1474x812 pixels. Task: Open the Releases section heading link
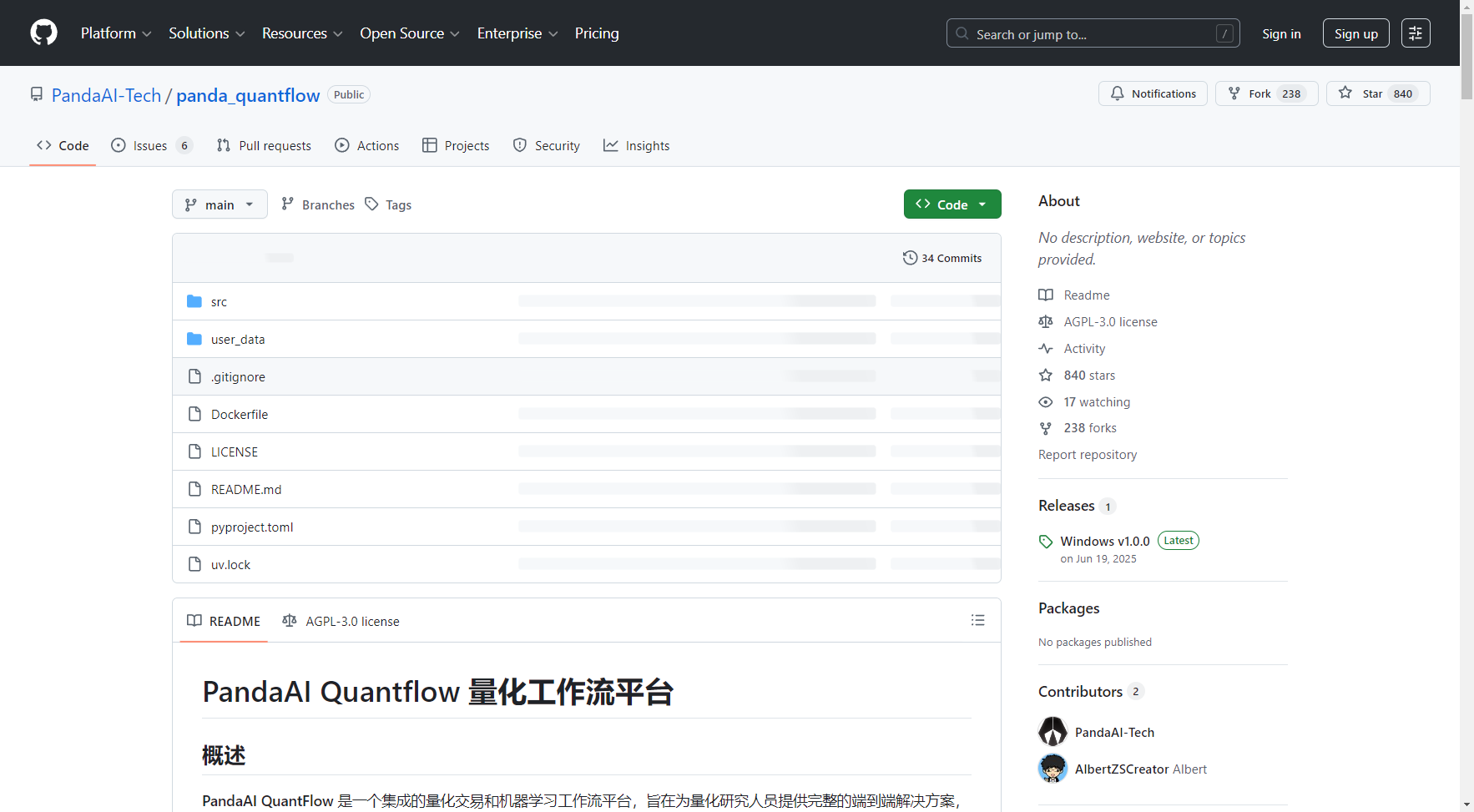(1067, 506)
